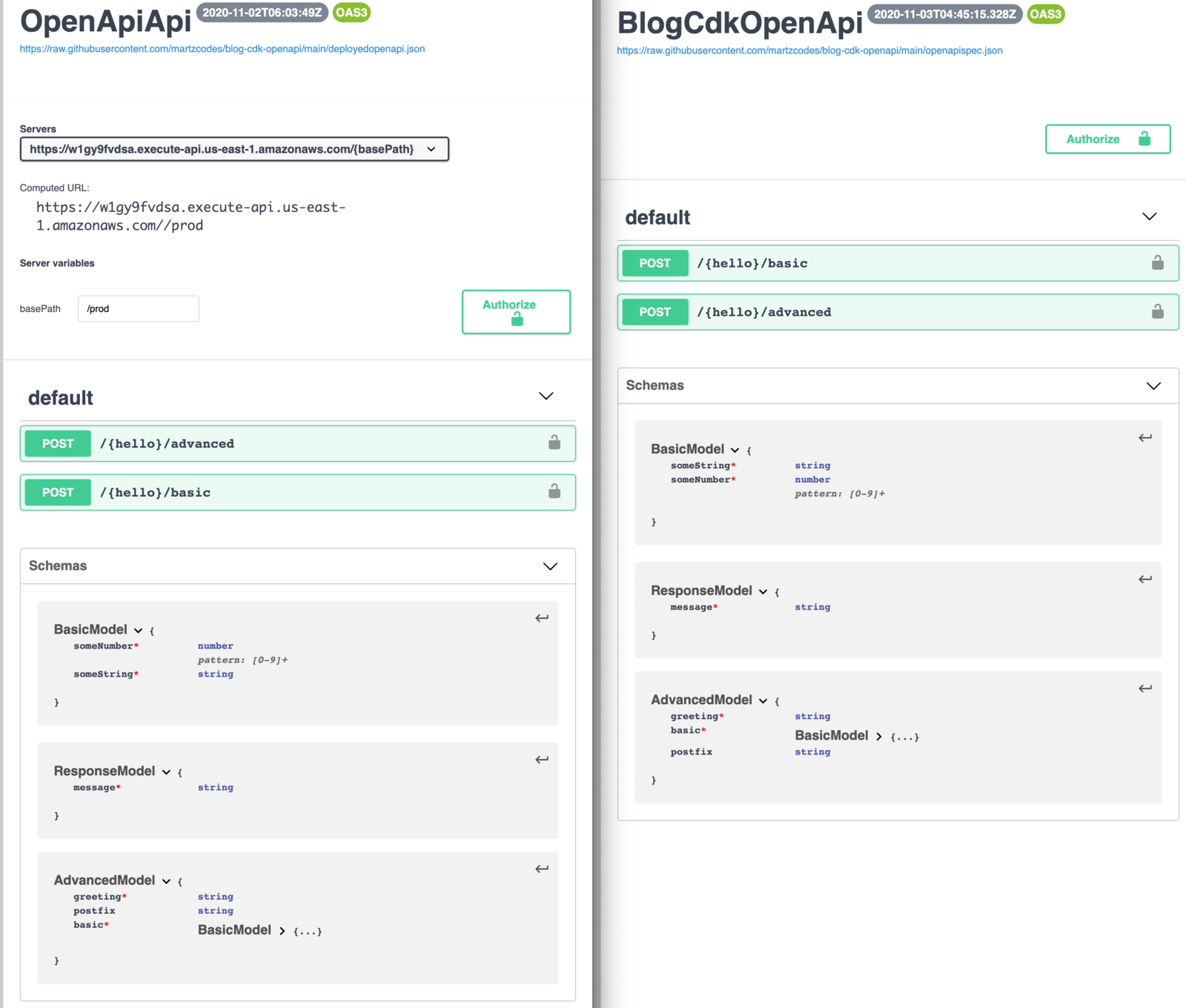The width and height of the screenshot is (1186, 1008).
Task: Collapse BasicModel schema in left panel
Action: (138, 631)
